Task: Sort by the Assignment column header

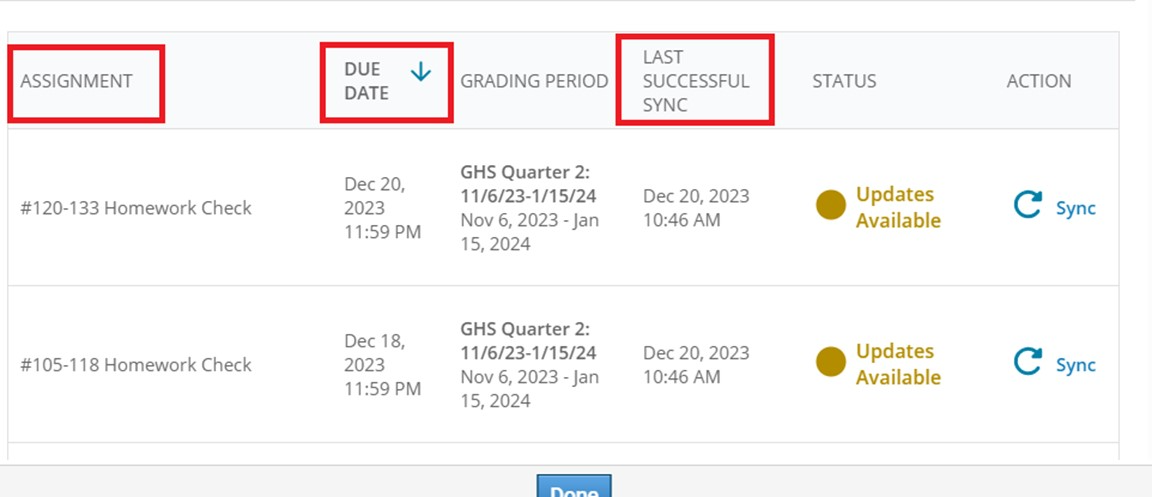Action: 76,82
